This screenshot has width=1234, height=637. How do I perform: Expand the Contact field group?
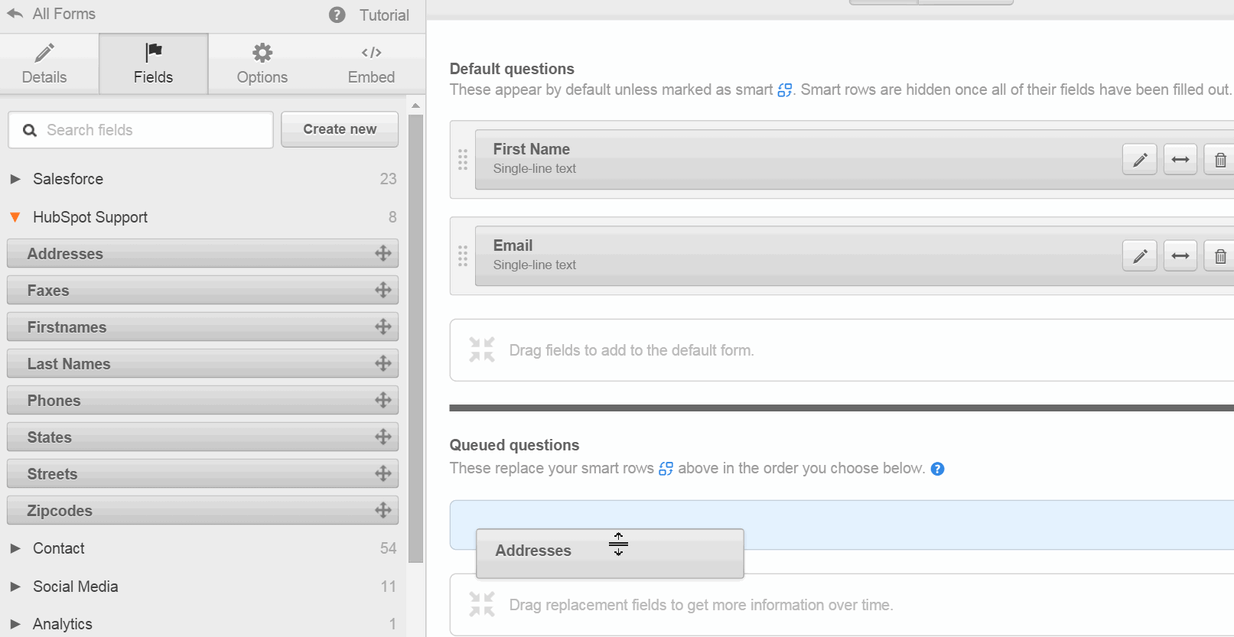pos(14,548)
